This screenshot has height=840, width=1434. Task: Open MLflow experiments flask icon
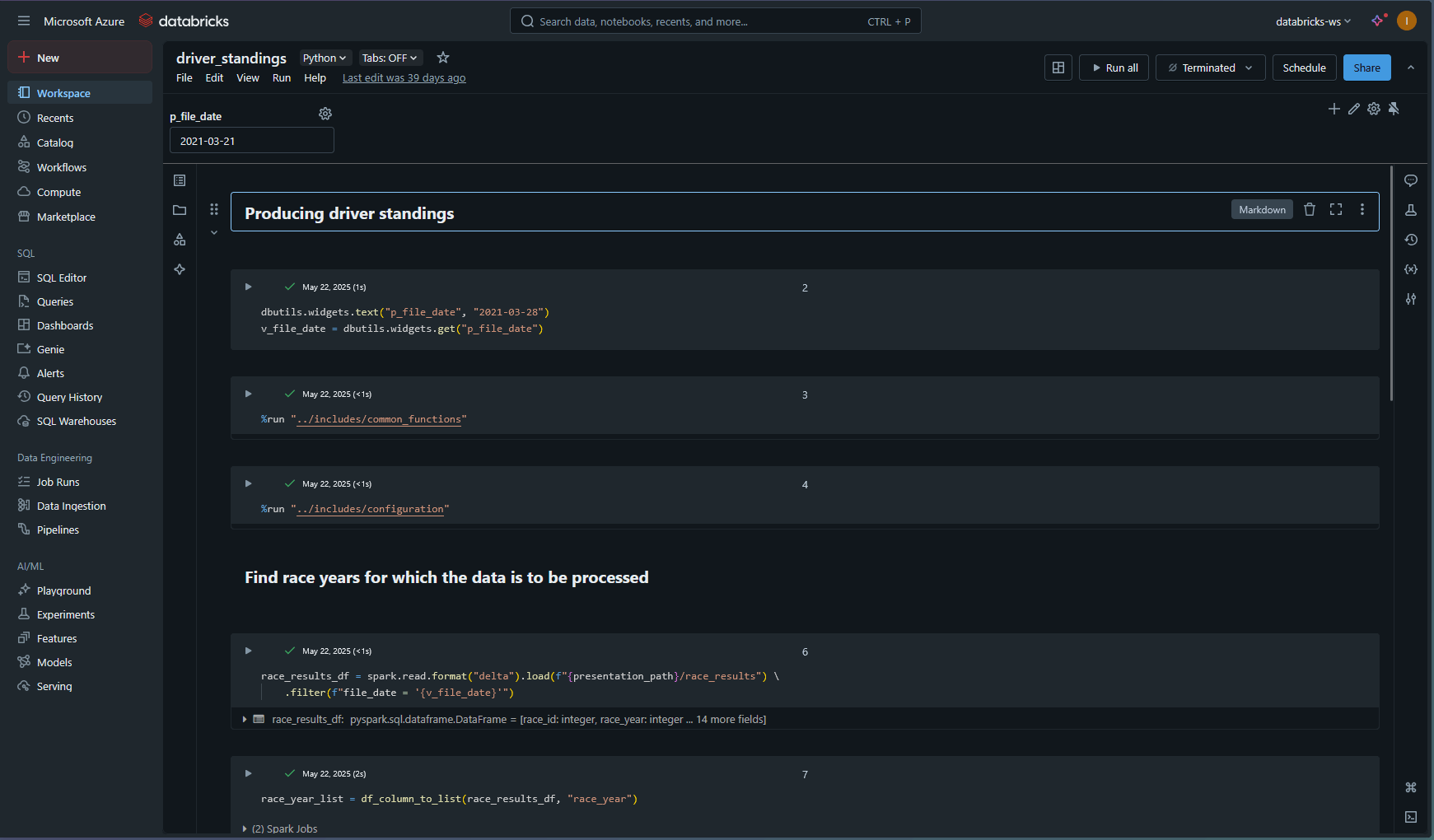(x=1411, y=210)
